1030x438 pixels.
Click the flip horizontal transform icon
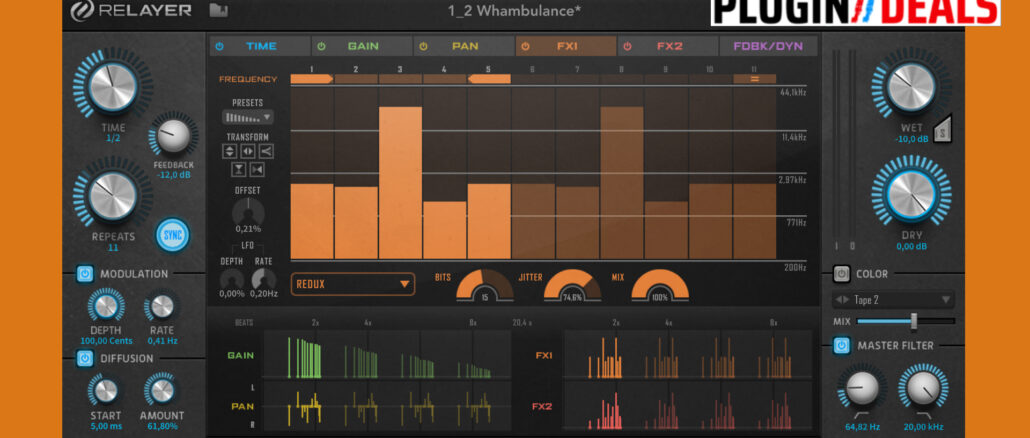(x=248, y=151)
